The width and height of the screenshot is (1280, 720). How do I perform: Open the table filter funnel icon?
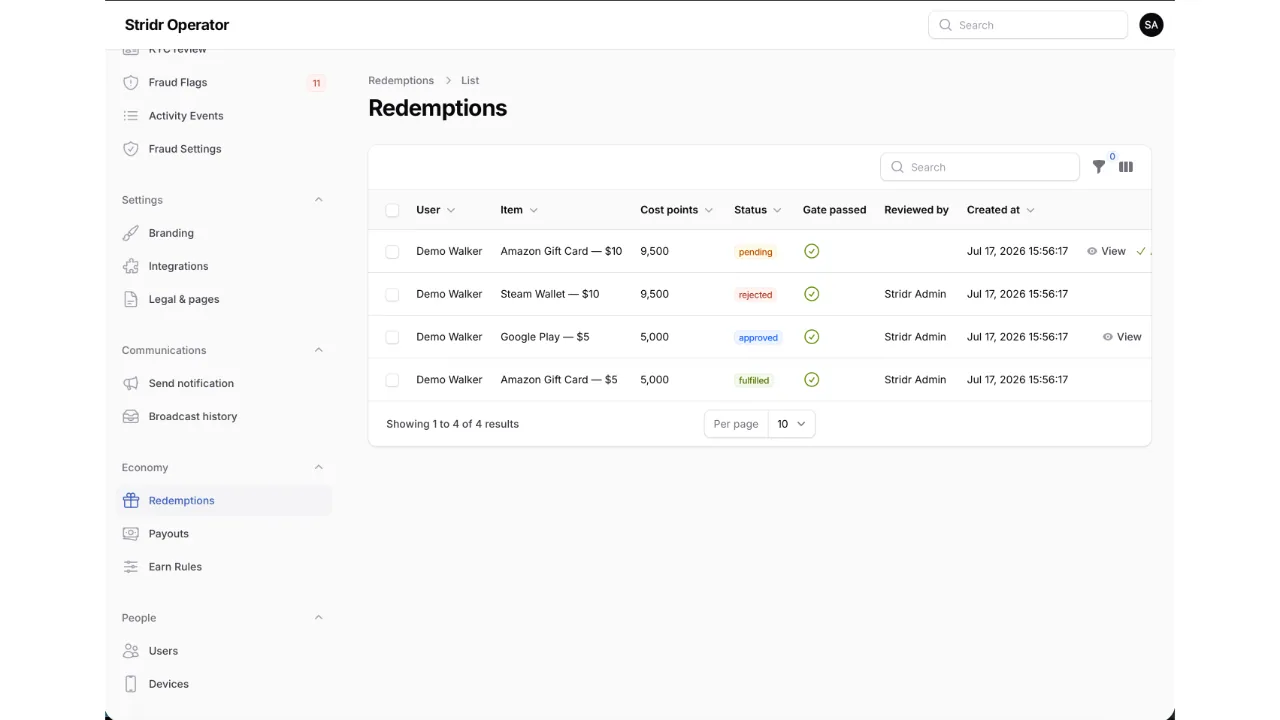coord(1099,167)
